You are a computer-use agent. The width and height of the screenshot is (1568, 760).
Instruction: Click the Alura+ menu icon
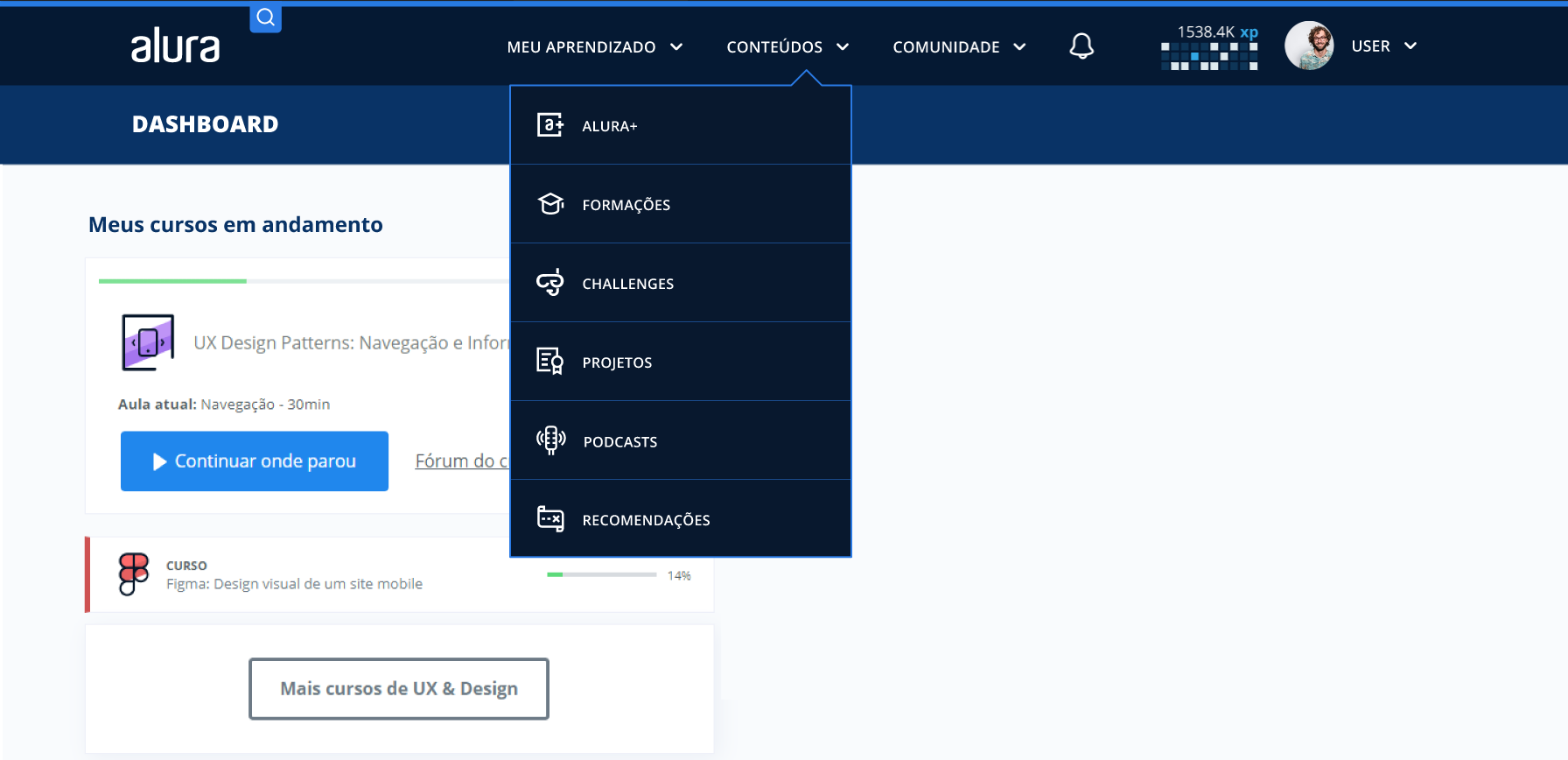tap(550, 125)
